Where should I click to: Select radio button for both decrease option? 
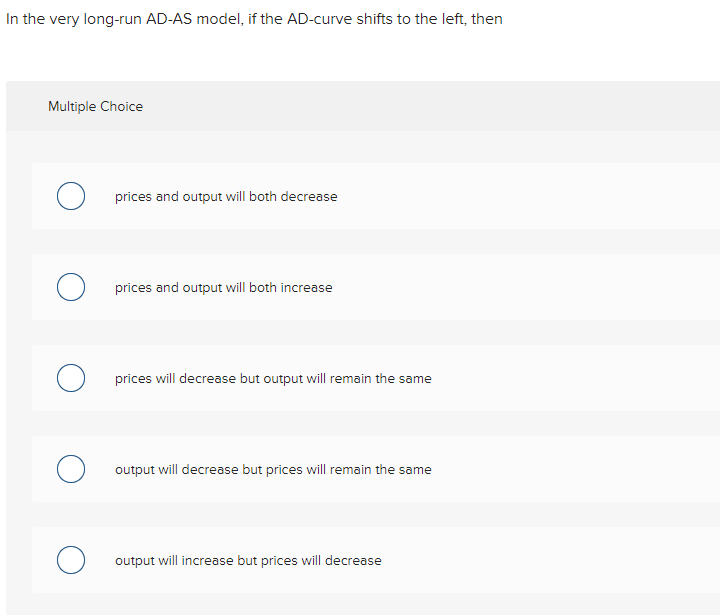click(x=70, y=196)
